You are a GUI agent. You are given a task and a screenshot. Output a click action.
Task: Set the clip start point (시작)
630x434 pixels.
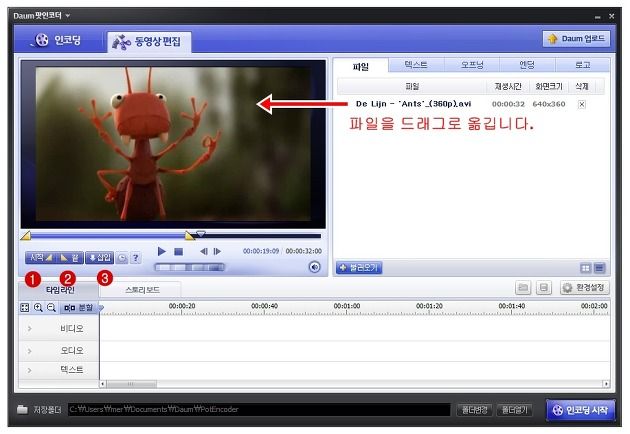(40, 258)
